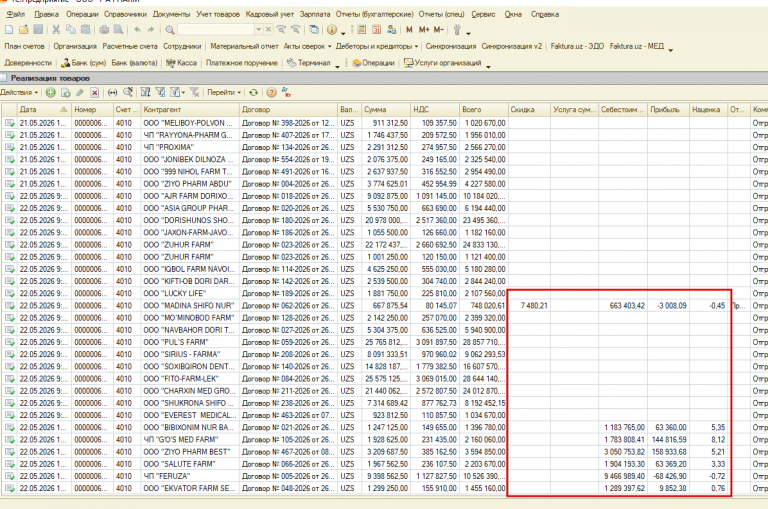Image resolution: width=768 pixels, height=509 pixels.
Task: Click the Сотрудники toolbar button
Action: click(x=182, y=47)
